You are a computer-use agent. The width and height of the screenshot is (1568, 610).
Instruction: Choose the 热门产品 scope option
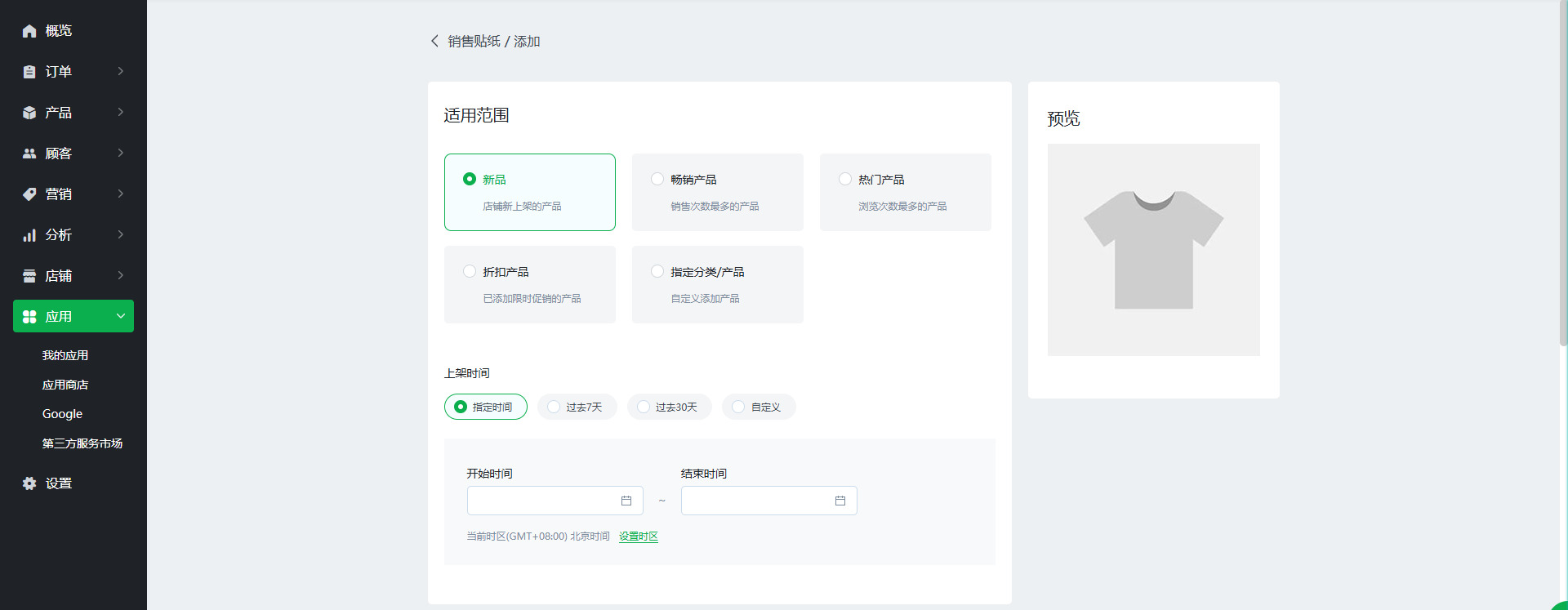[x=845, y=179]
